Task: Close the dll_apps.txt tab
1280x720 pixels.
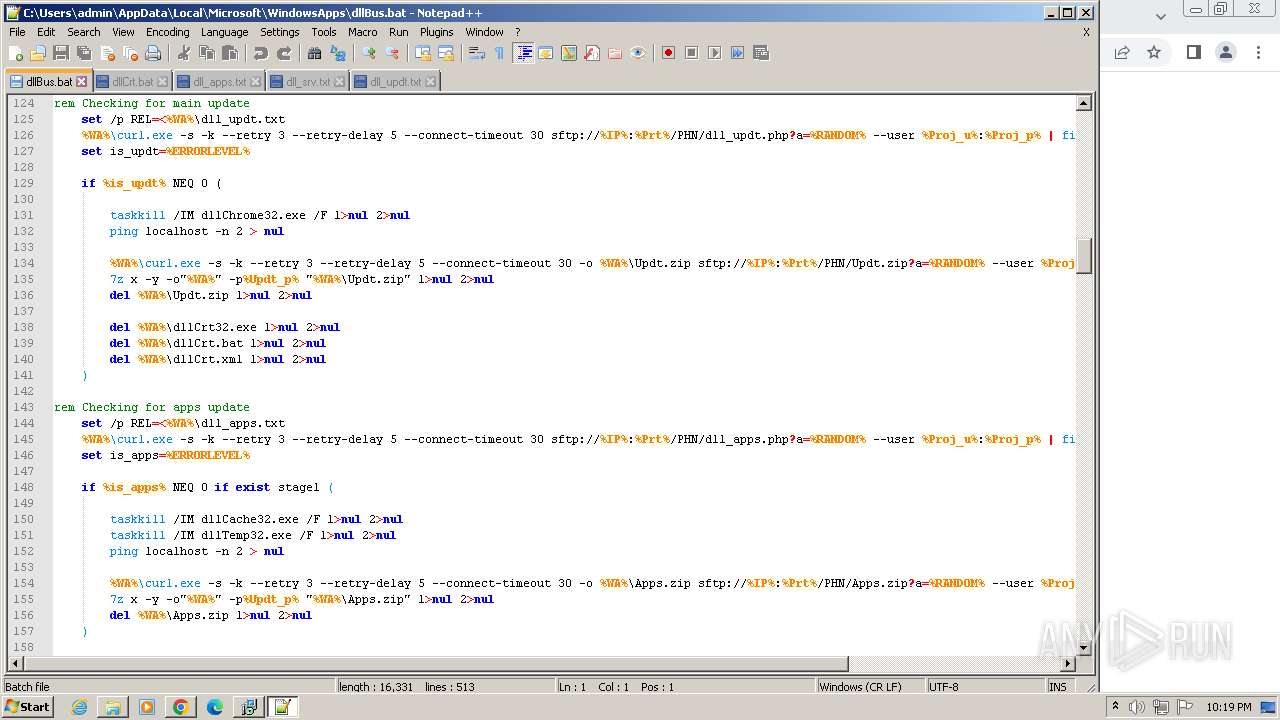Action: pos(255,82)
